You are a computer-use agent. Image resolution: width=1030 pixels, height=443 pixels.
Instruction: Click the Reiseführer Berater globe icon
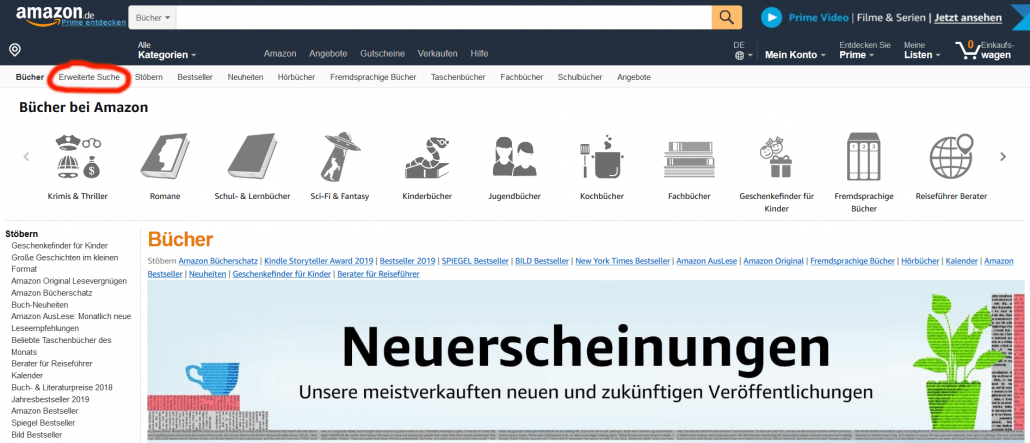tap(950, 157)
